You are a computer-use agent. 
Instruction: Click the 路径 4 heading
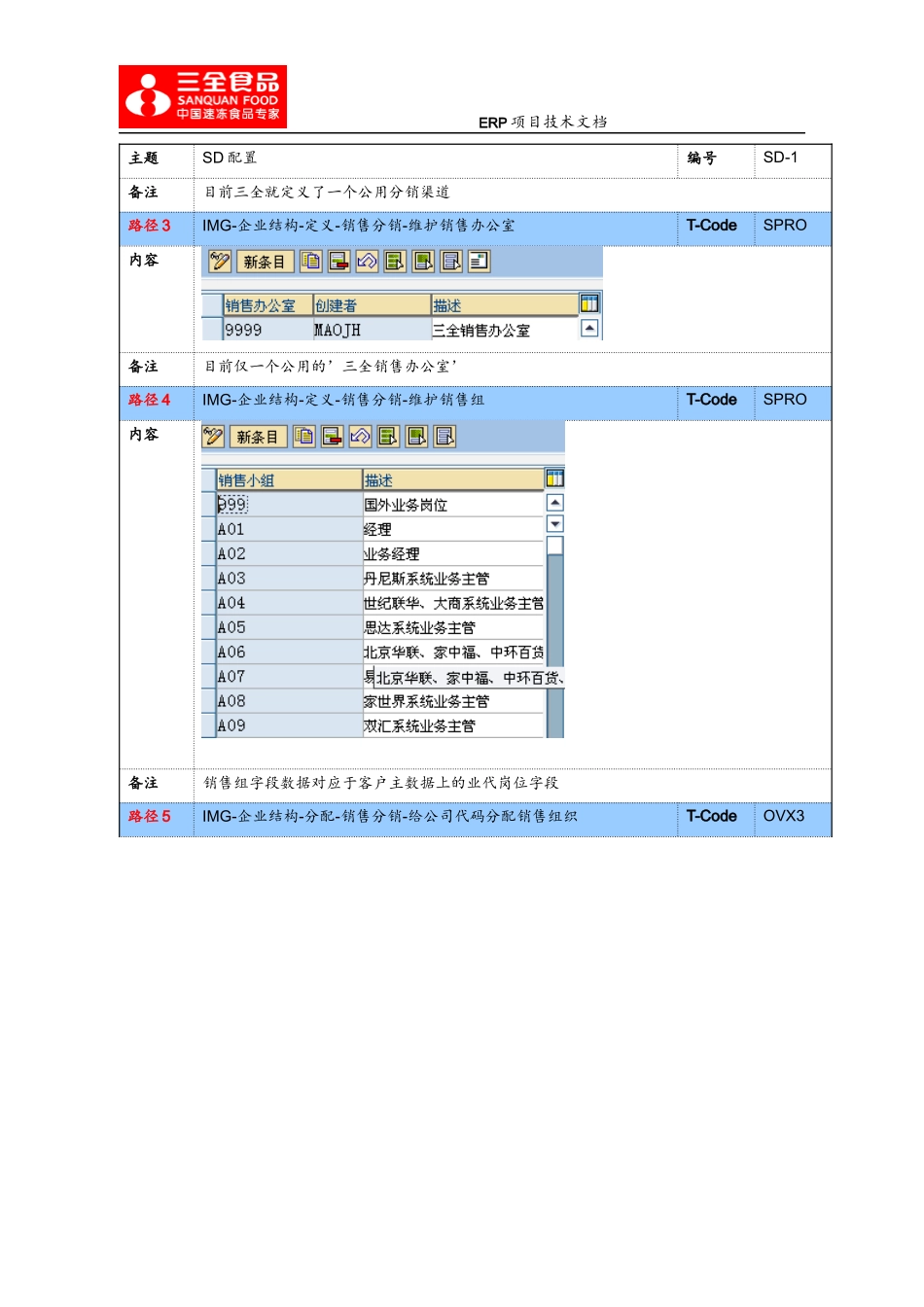(x=149, y=400)
